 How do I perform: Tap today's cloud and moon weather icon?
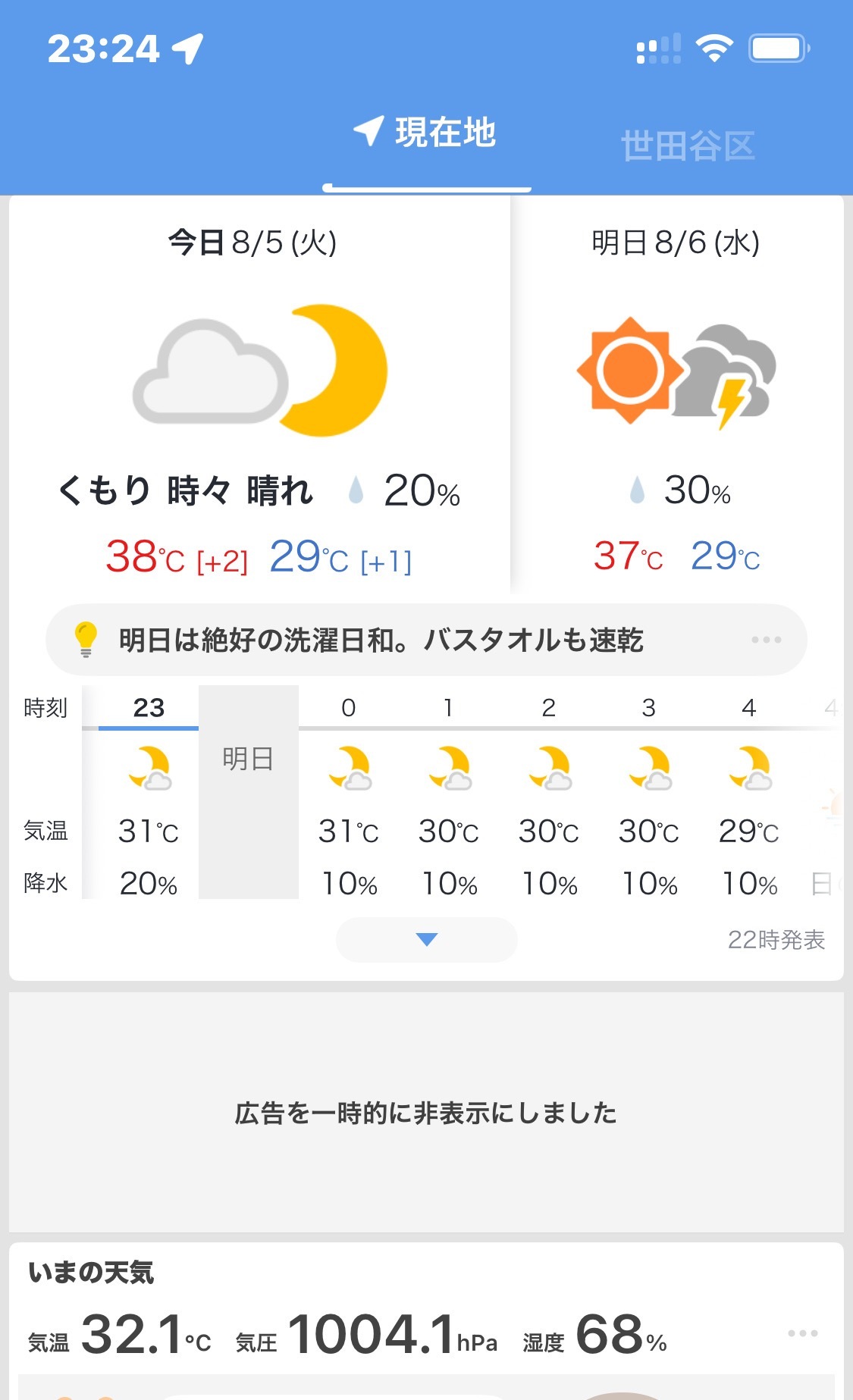point(260,371)
